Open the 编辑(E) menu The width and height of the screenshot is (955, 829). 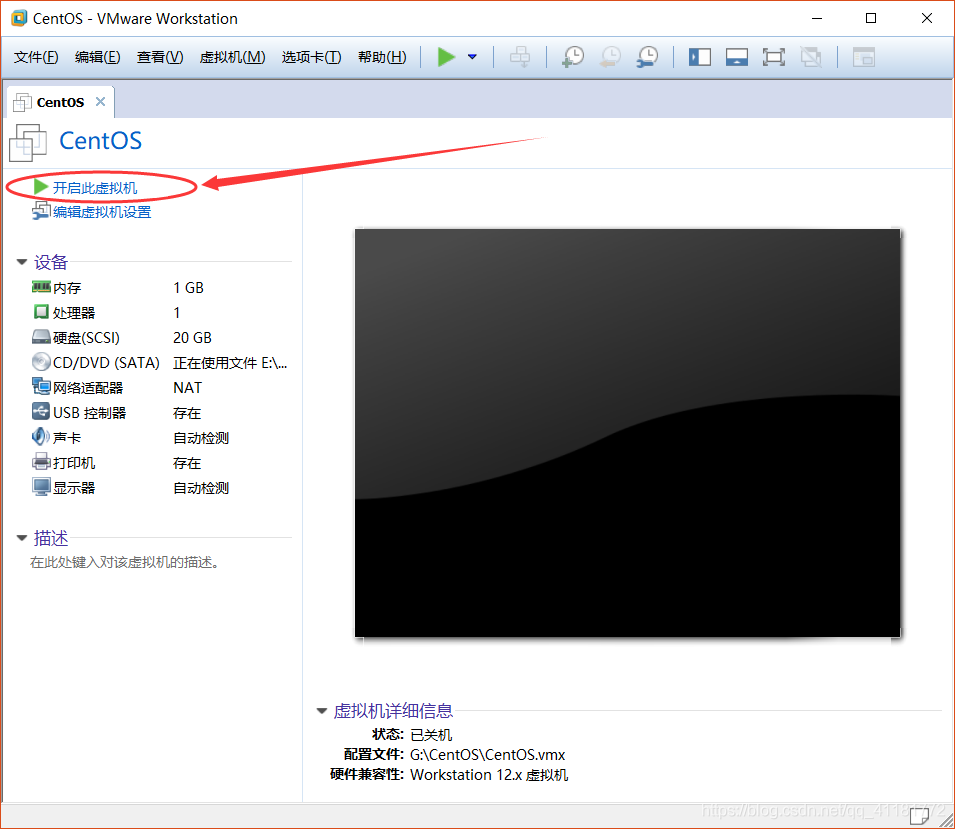click(x=97, y=57)
